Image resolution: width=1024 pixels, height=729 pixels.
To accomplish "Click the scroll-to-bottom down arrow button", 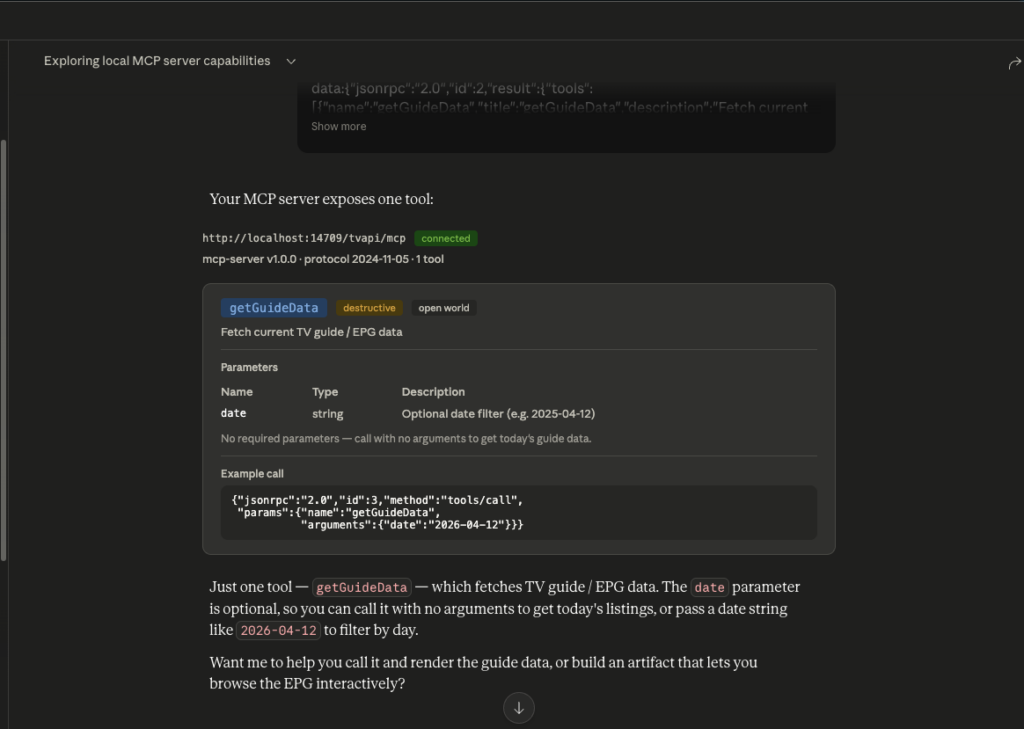I will [518, 708].
